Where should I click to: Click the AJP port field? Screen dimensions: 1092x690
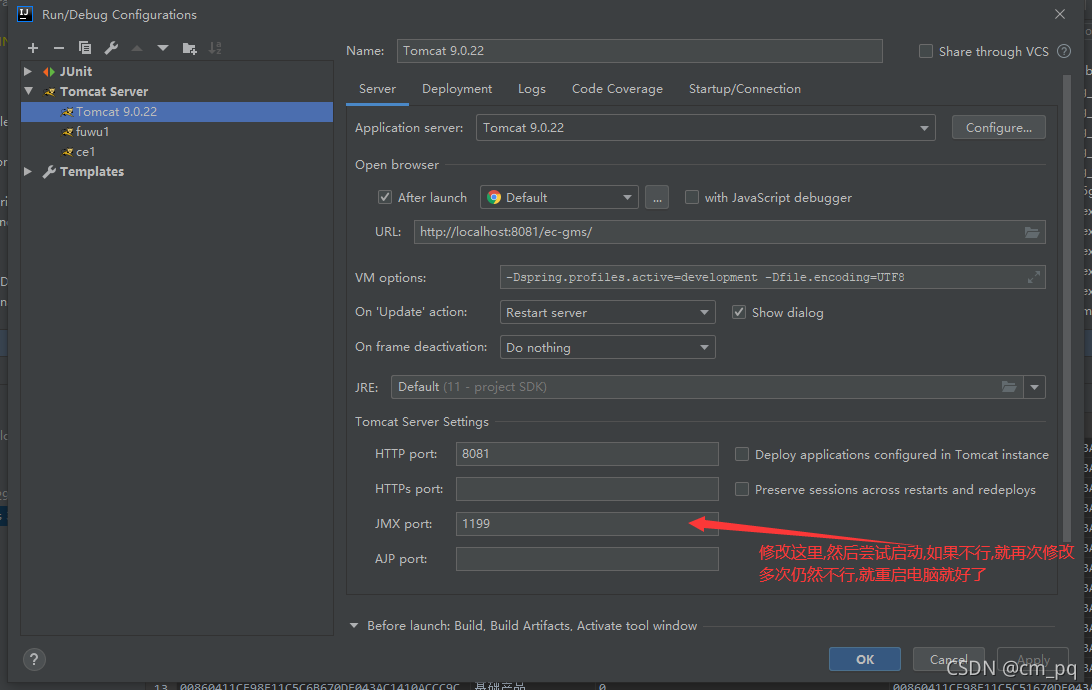587,558
